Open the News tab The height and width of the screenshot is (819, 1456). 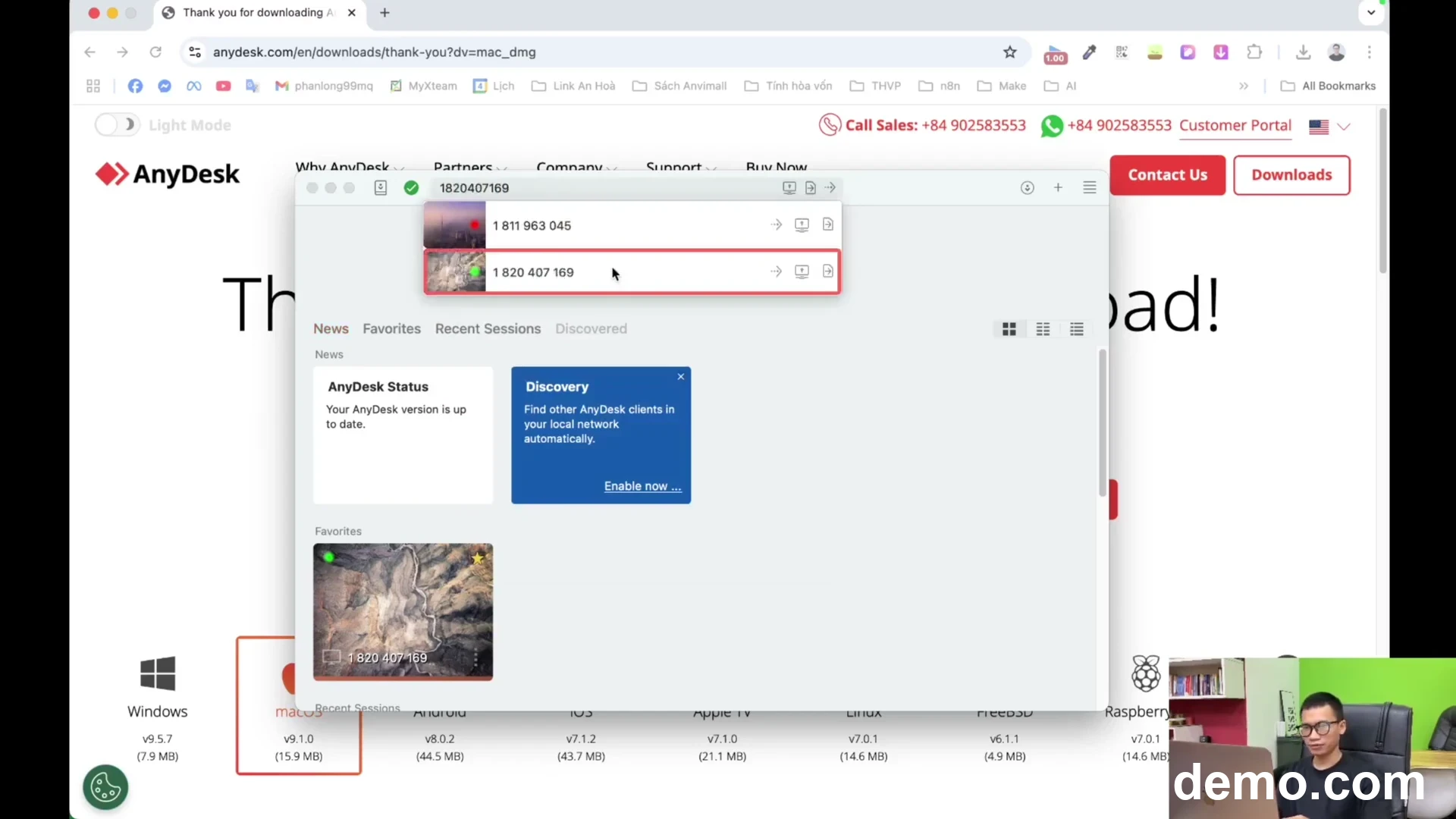tap(331, 329)
